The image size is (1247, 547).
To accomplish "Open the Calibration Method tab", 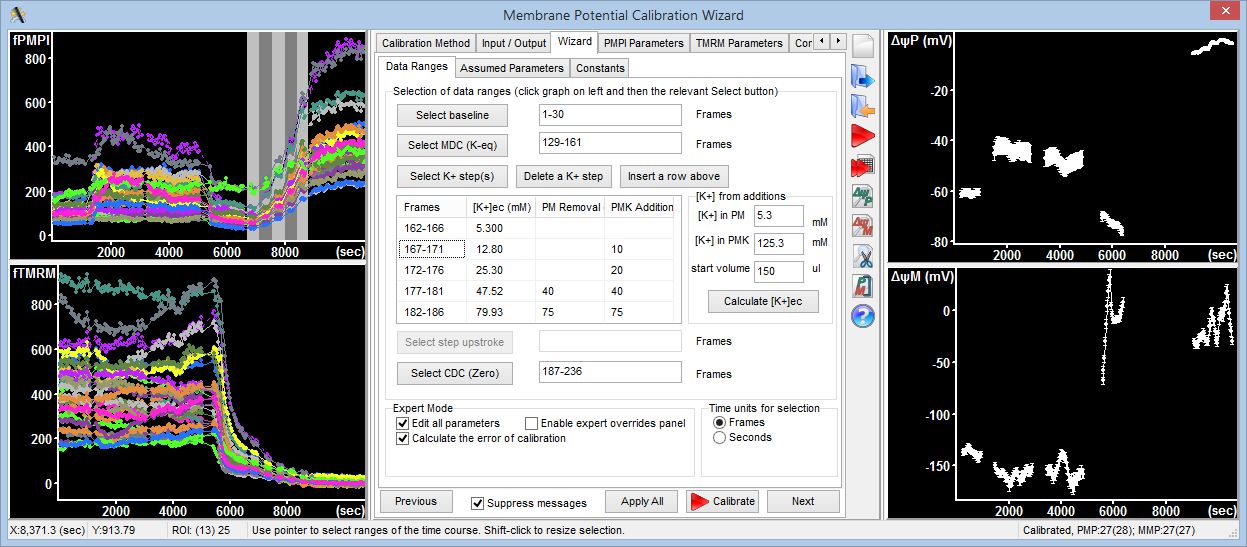I will click(x=426, y=43).
